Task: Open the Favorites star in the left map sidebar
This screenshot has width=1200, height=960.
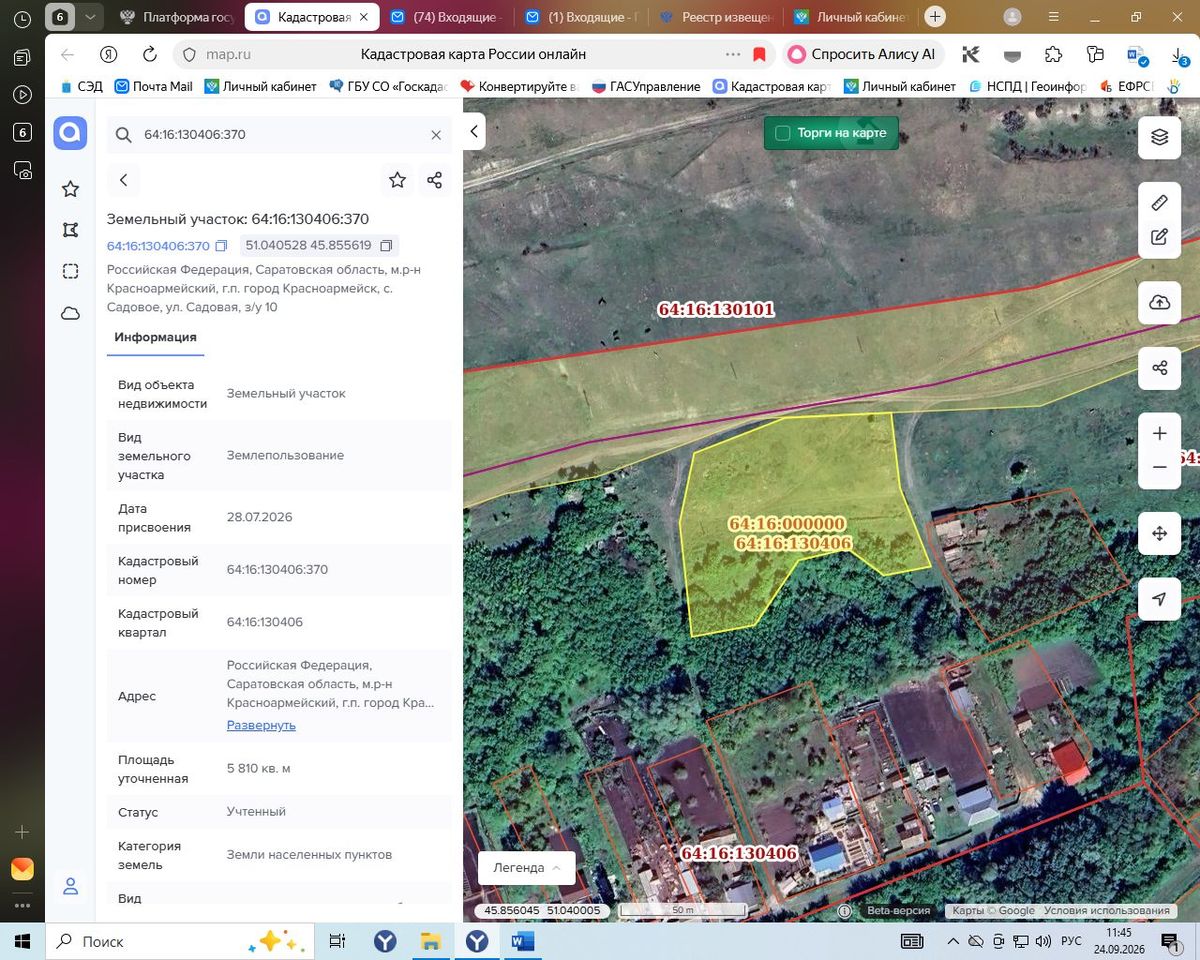Action: [x=70, y=189]
